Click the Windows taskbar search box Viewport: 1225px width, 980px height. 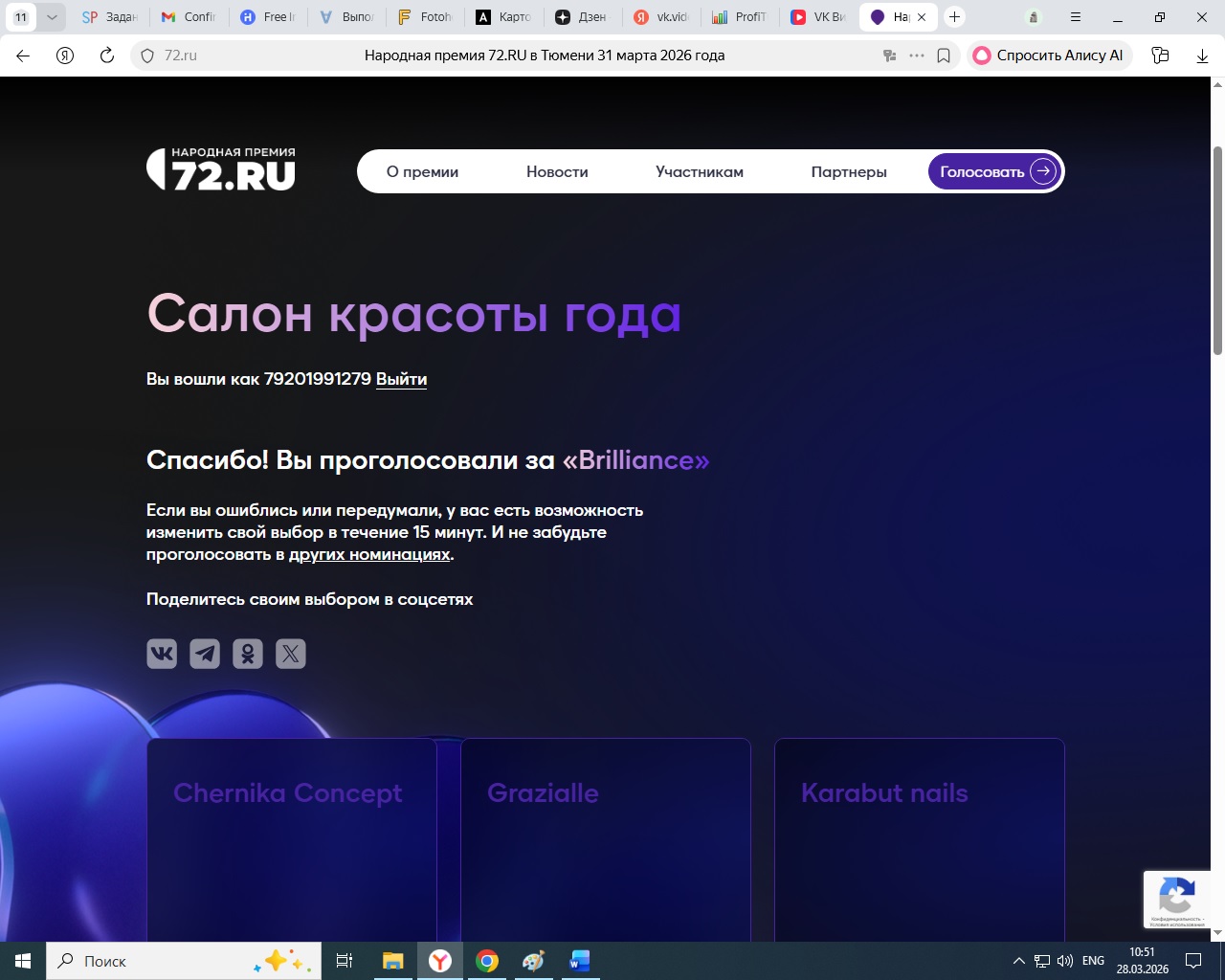pyautogui.click(x=184, y=961)
